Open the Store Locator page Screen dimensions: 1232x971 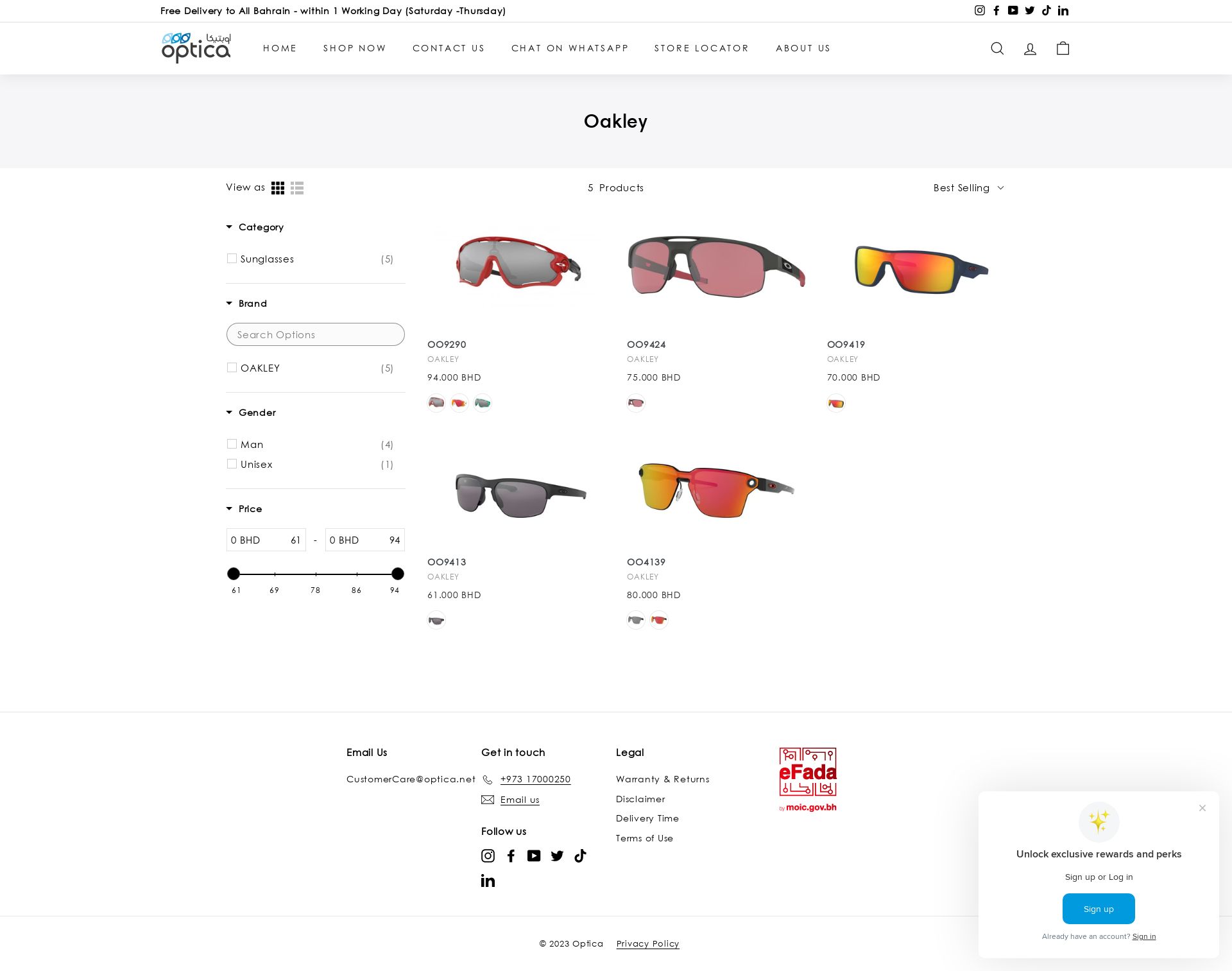(x=701, y=48)
